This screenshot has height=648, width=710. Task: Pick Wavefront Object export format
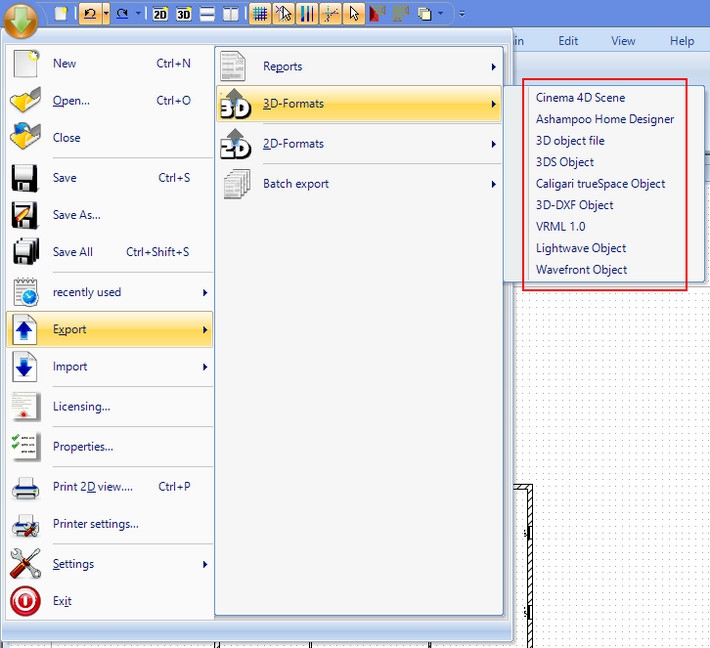(581, 269)
